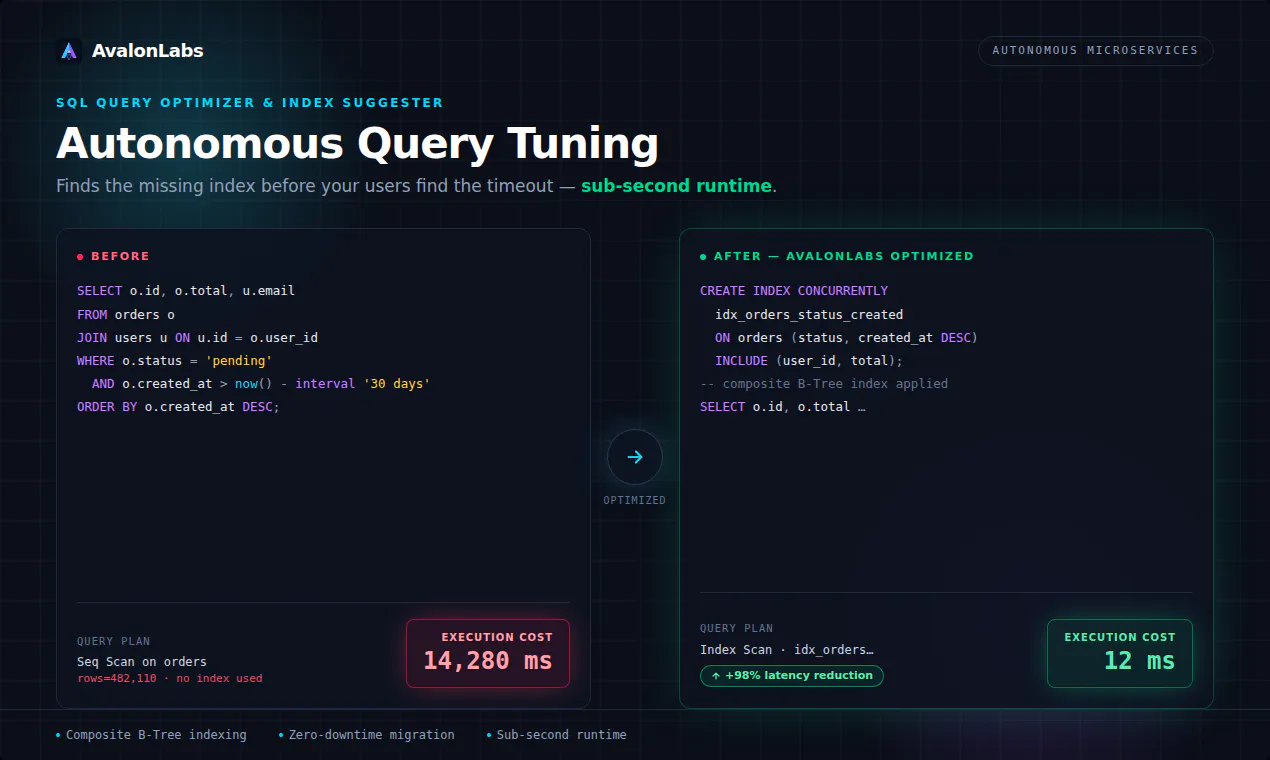Click the 12 ms execution cost box
The image size is (1270, 760).
click(1120, 653)
